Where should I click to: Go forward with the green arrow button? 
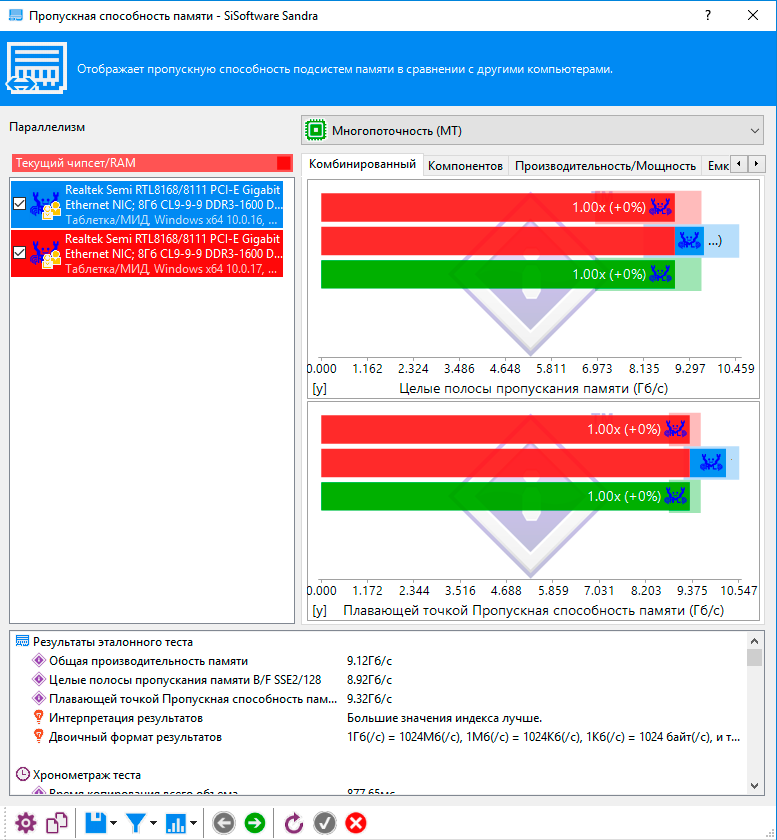[255, 823]
